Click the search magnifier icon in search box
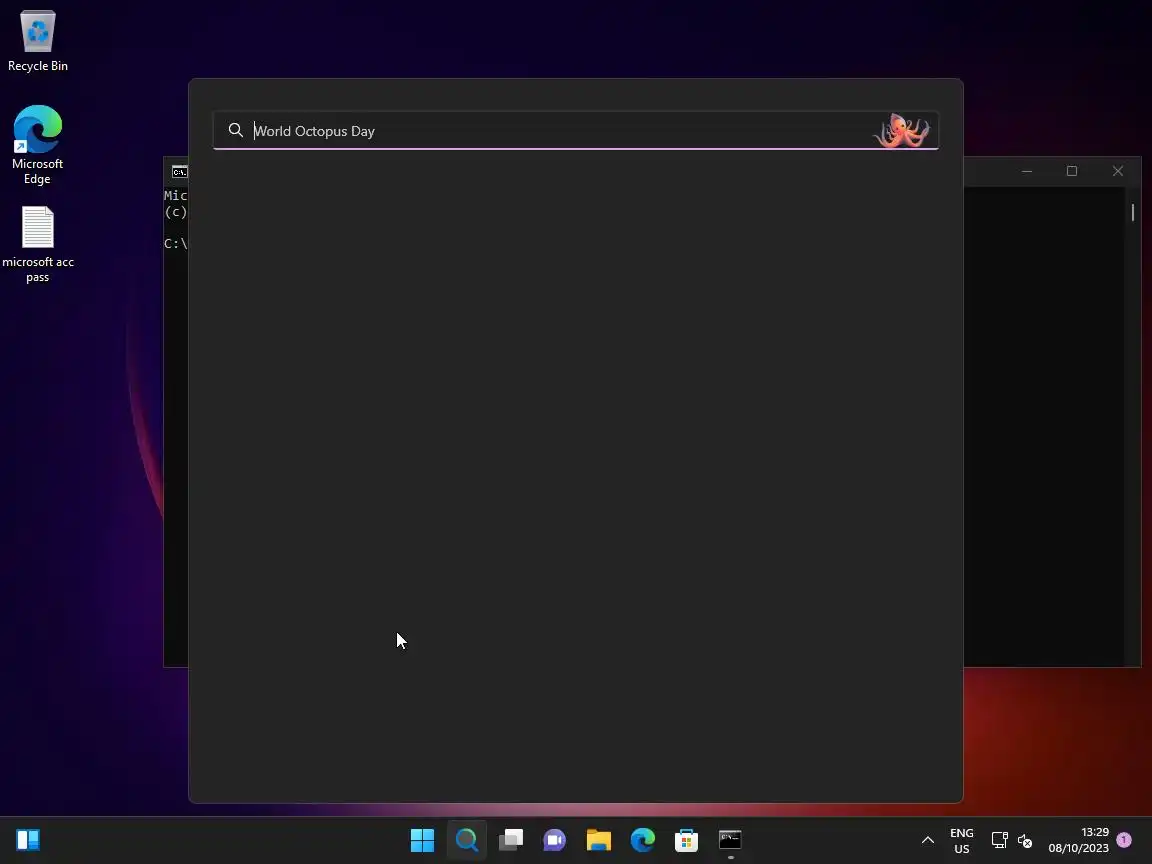 [x=235, y=130]
